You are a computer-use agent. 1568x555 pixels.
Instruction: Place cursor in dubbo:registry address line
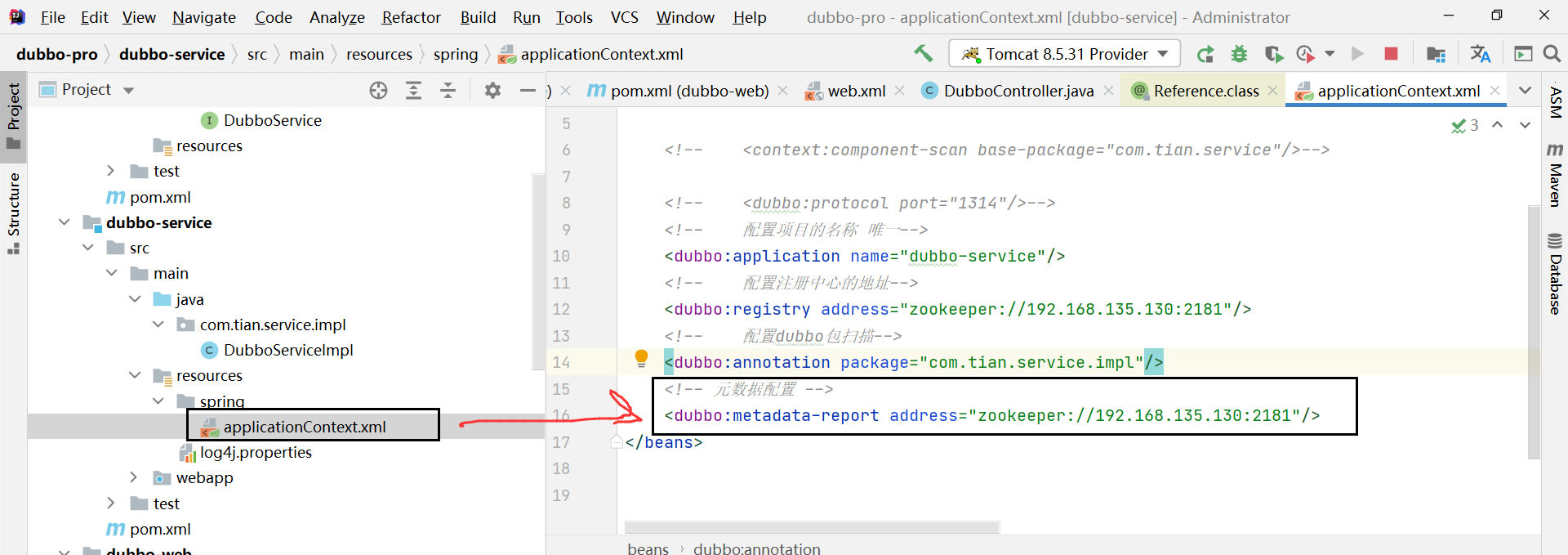(957, 309)
